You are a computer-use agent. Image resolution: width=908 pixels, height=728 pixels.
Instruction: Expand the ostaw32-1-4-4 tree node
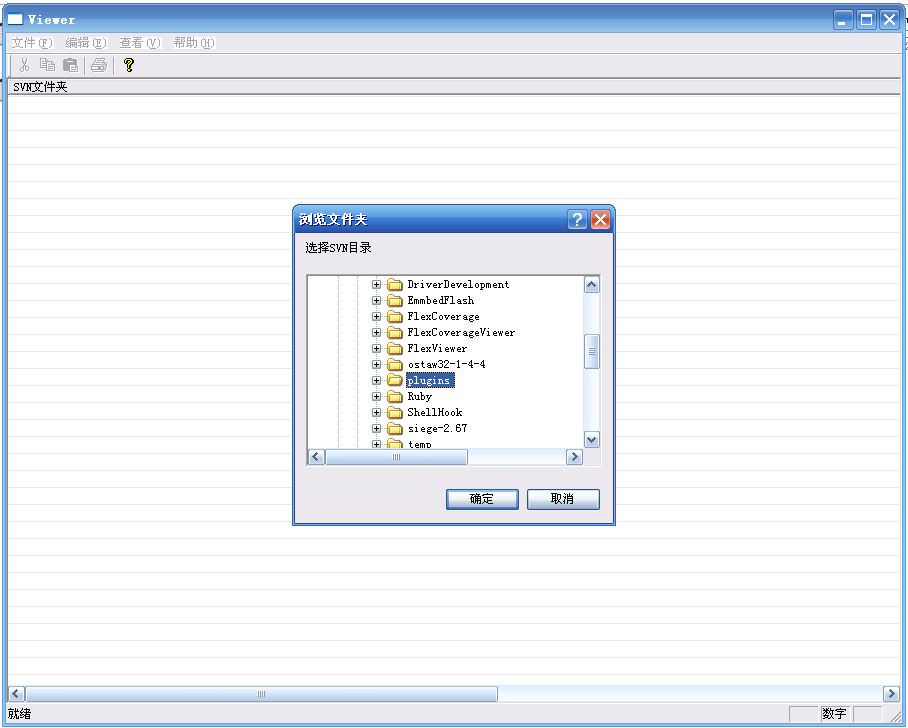pos(376,364)
